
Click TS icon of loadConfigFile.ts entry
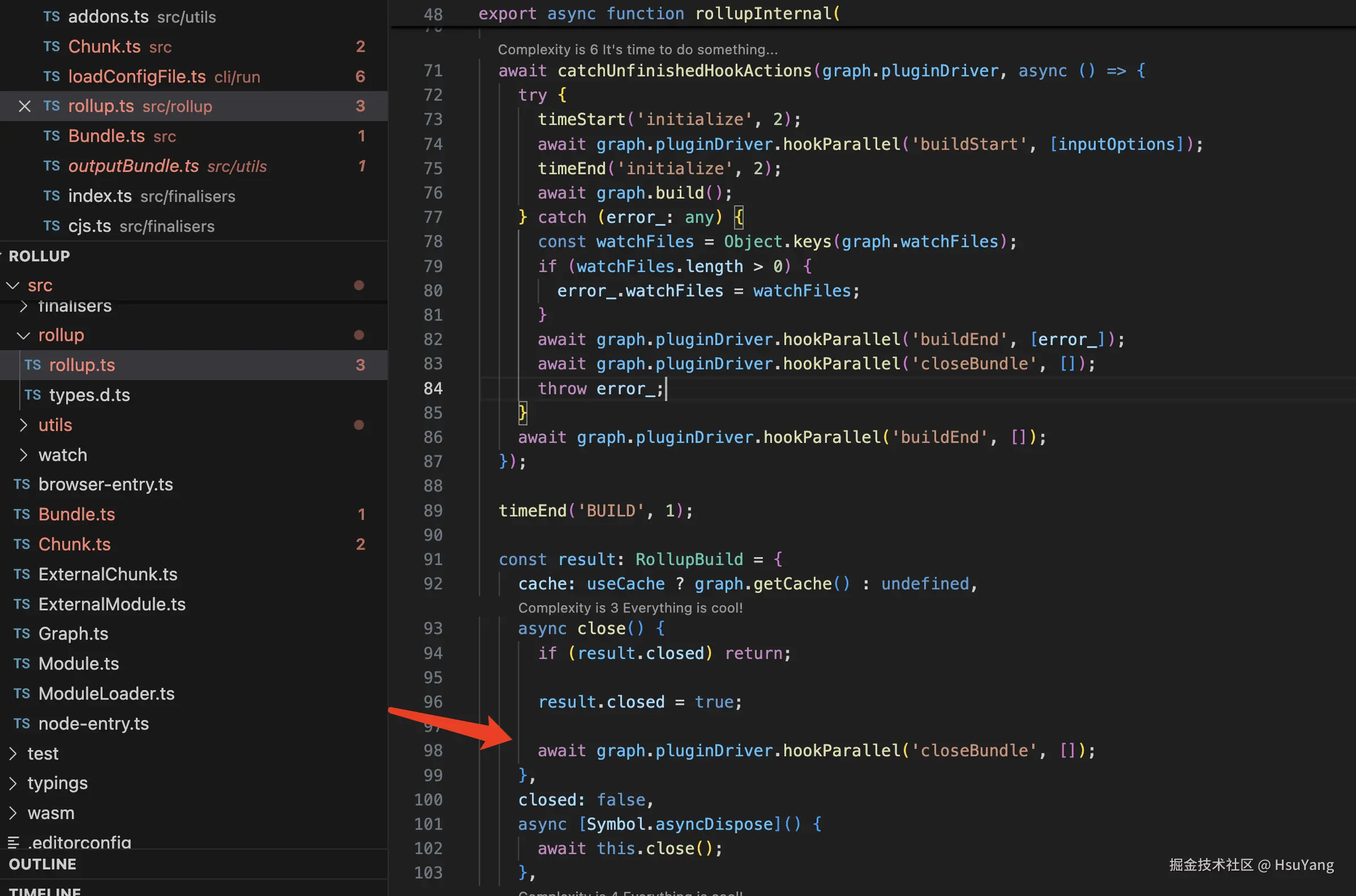[x=52, y=76]
